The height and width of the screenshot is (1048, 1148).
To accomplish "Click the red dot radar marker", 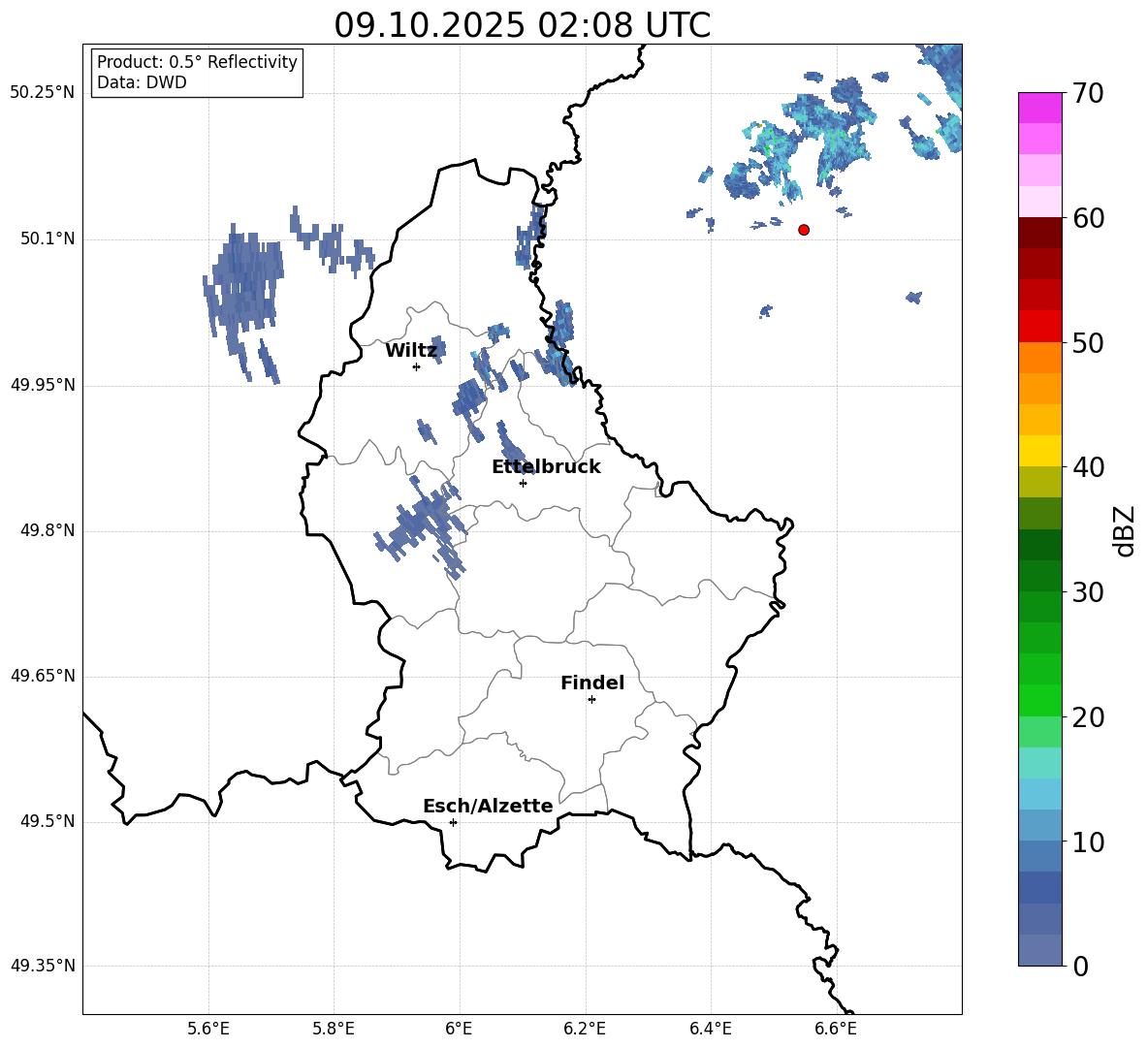I will click(804, 230).
